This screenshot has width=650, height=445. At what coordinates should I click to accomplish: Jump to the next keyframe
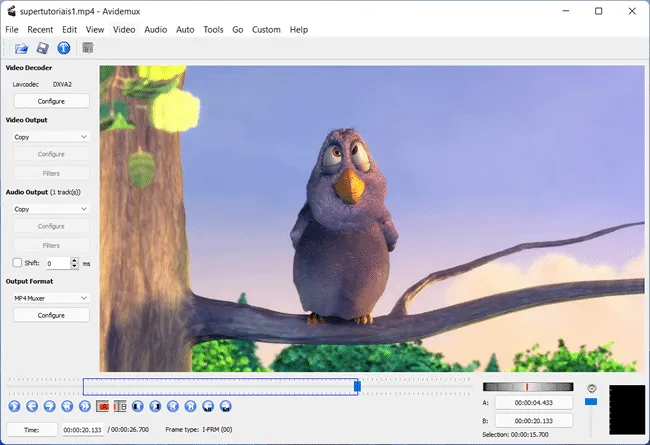pos(85,406)
